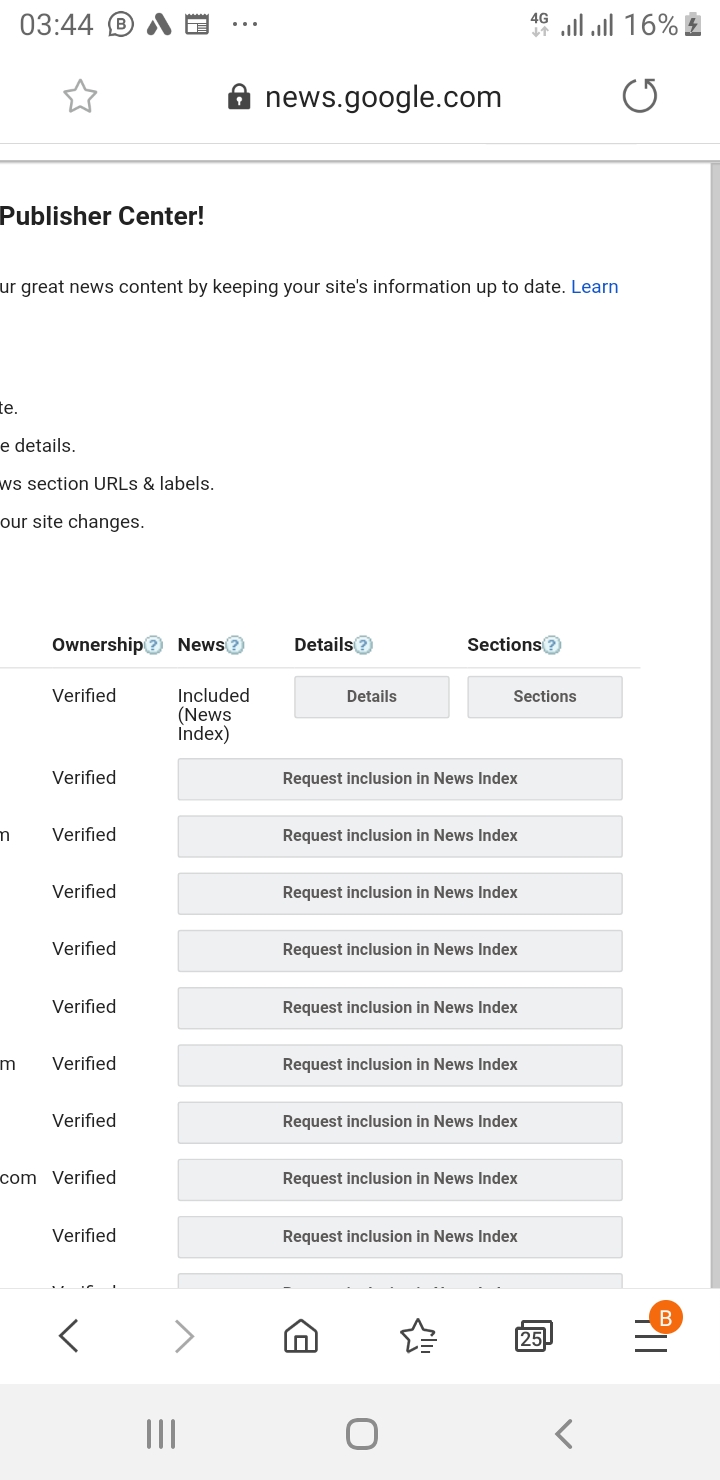Viewport: 720px width, 1480px height.
Task: Select the 'Publisher Center!' heading
Action: (102, 216)
